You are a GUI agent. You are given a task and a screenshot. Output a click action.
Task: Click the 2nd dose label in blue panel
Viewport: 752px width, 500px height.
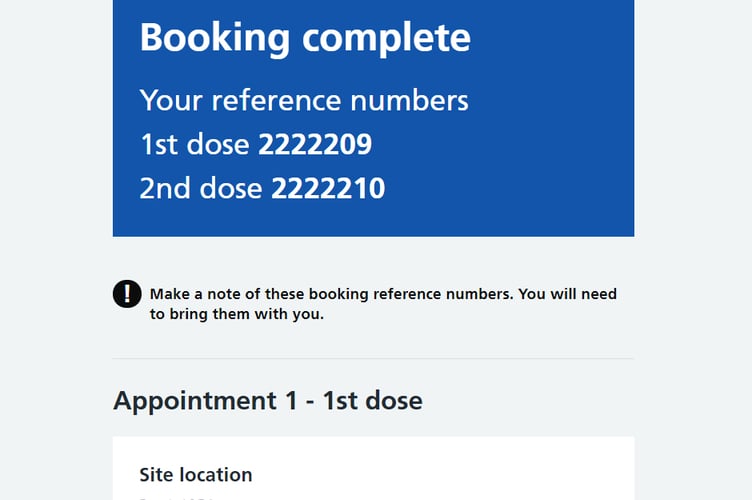(x=201, y=188)
